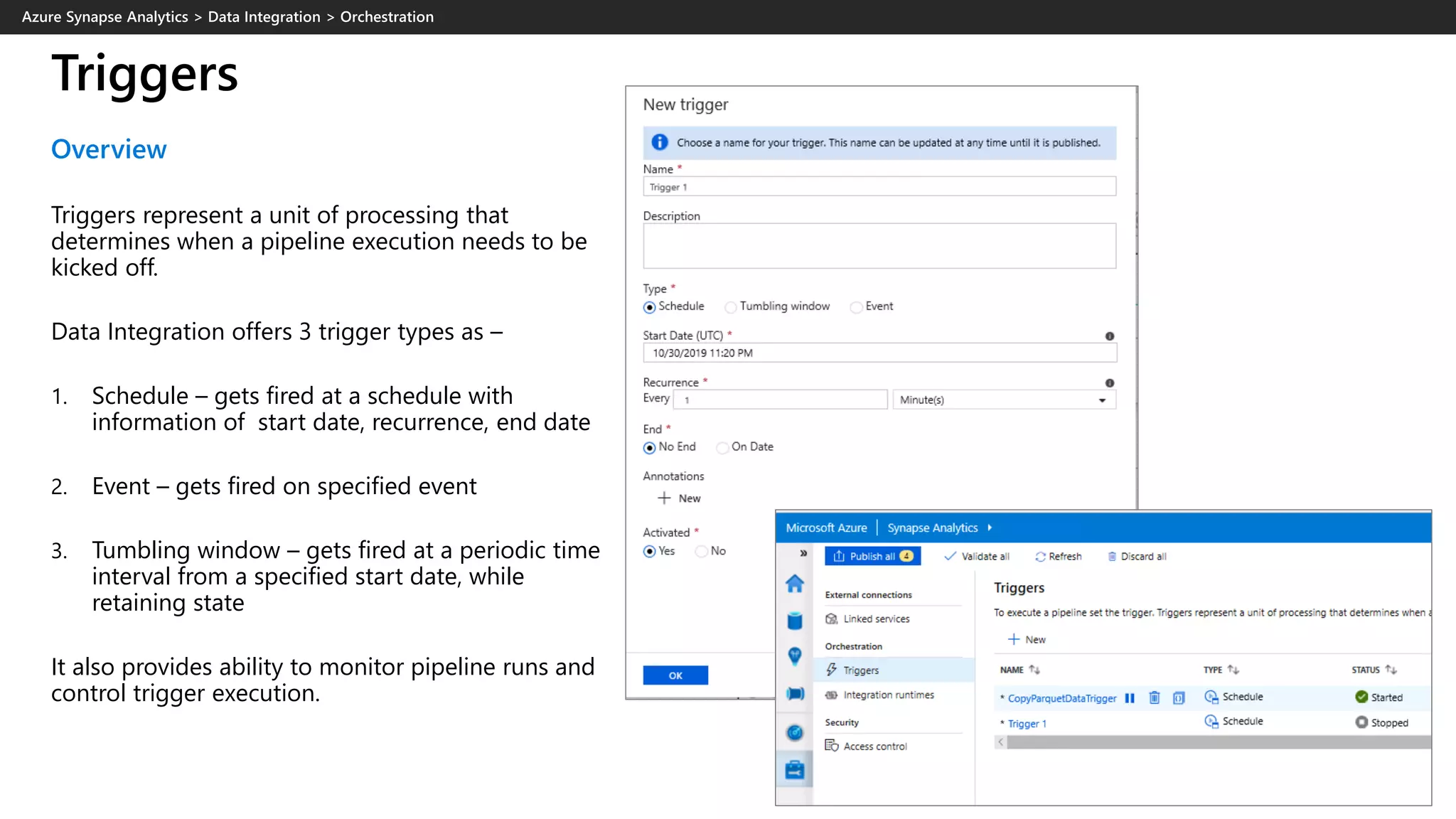1456x819 pixels.
Task: Open the Manage hub toolbox icon
Action: click(794, 770)
